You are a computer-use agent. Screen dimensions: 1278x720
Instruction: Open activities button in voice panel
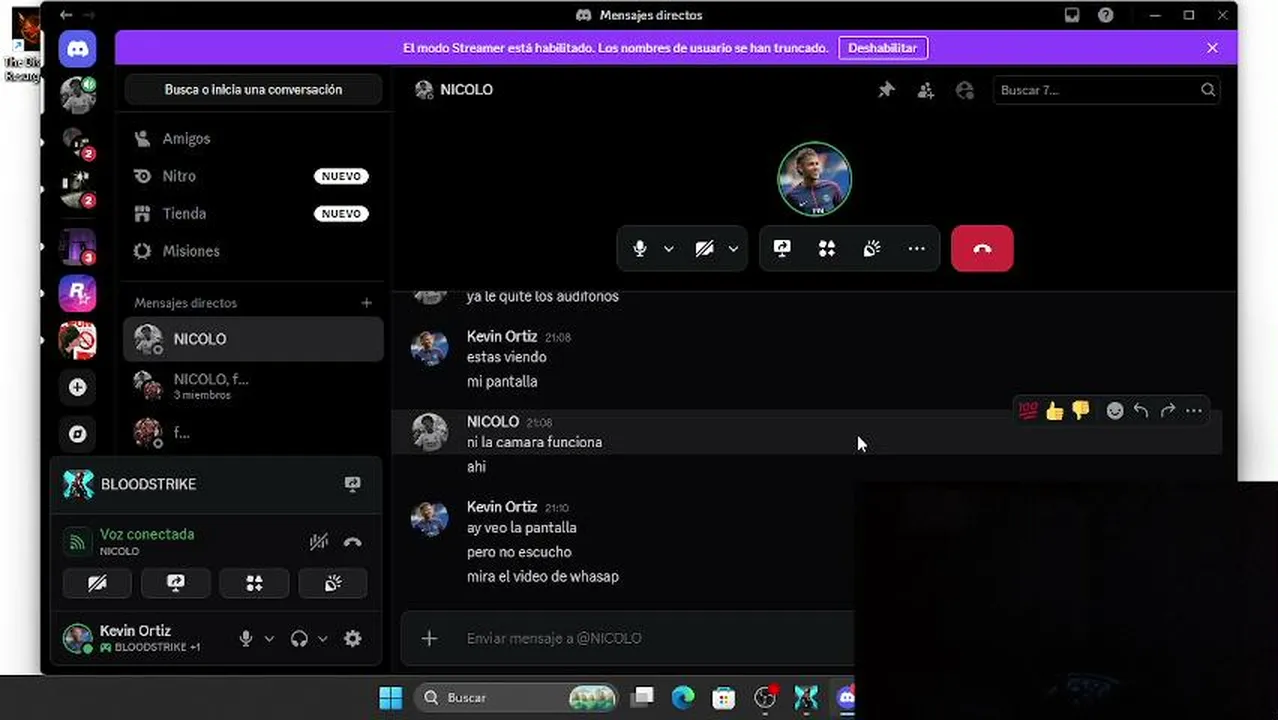(x=254, y=583)
